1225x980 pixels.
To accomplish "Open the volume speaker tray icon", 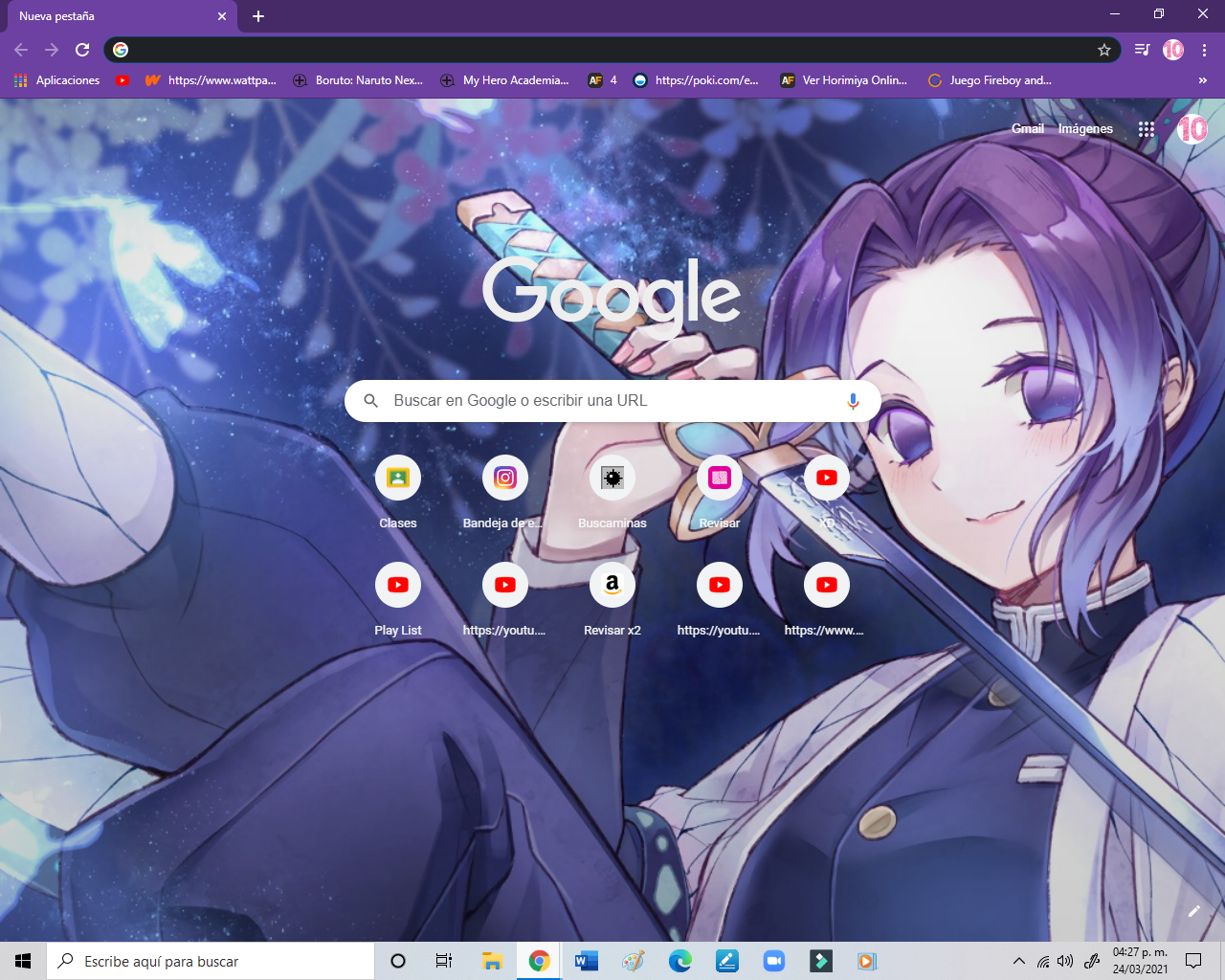I will click(x=1065, y=961).
